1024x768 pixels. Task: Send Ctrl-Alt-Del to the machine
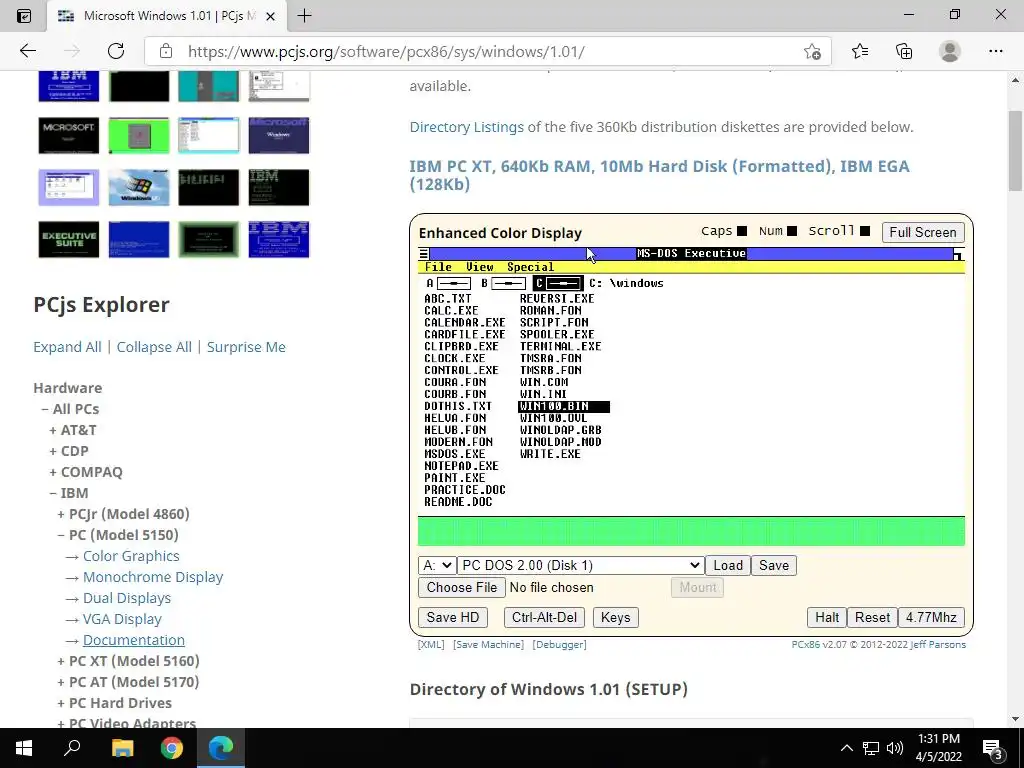pyautogui.click(x=544, y=617)
